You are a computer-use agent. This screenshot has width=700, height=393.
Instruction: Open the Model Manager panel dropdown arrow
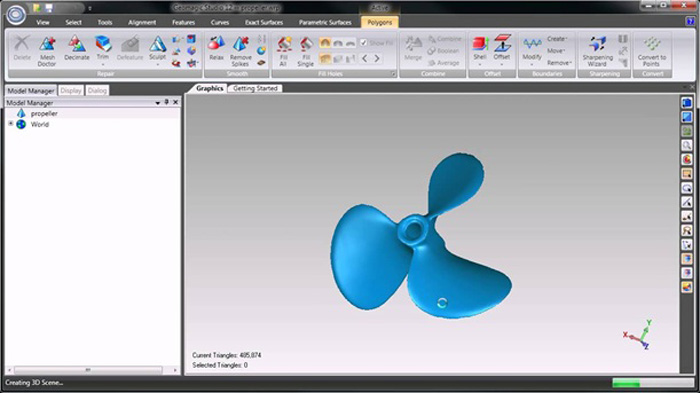(x=158, y=103)
